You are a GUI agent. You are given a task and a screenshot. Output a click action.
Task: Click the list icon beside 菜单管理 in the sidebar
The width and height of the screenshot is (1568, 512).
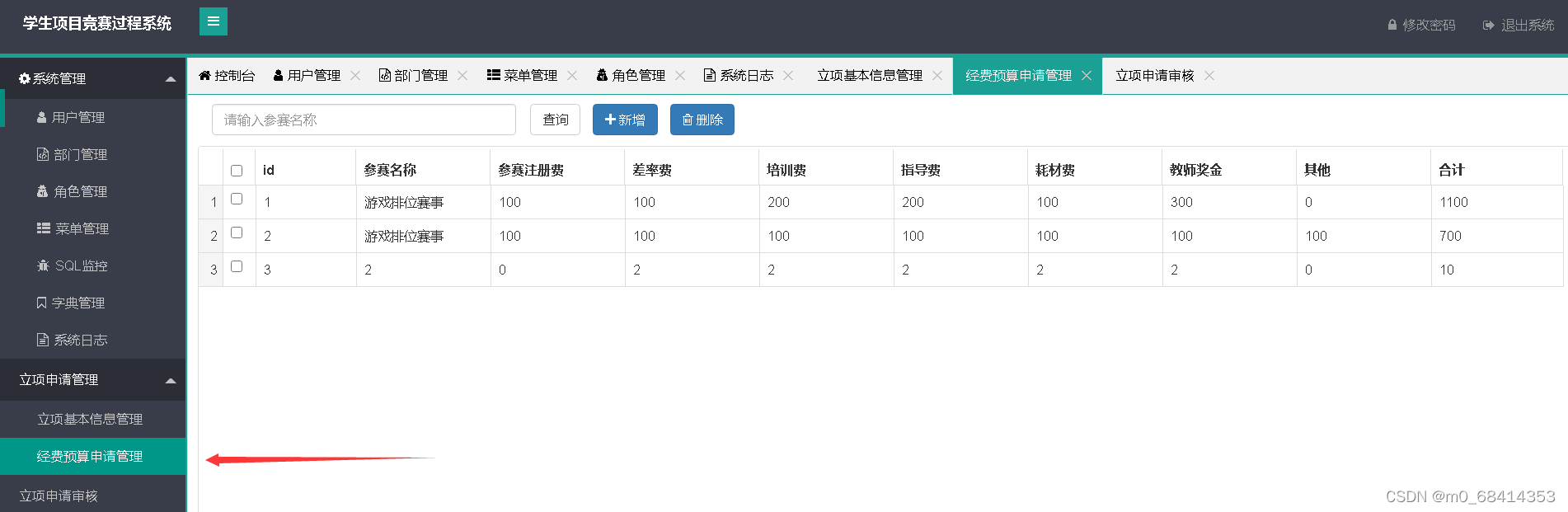(x=44, y=228)
